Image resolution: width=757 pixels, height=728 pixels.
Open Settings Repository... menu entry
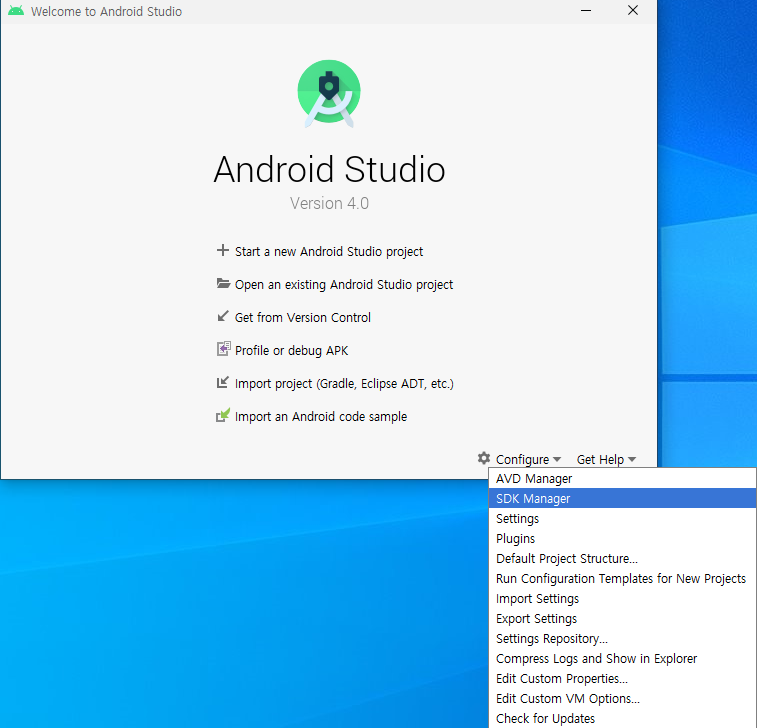(622, 639)
